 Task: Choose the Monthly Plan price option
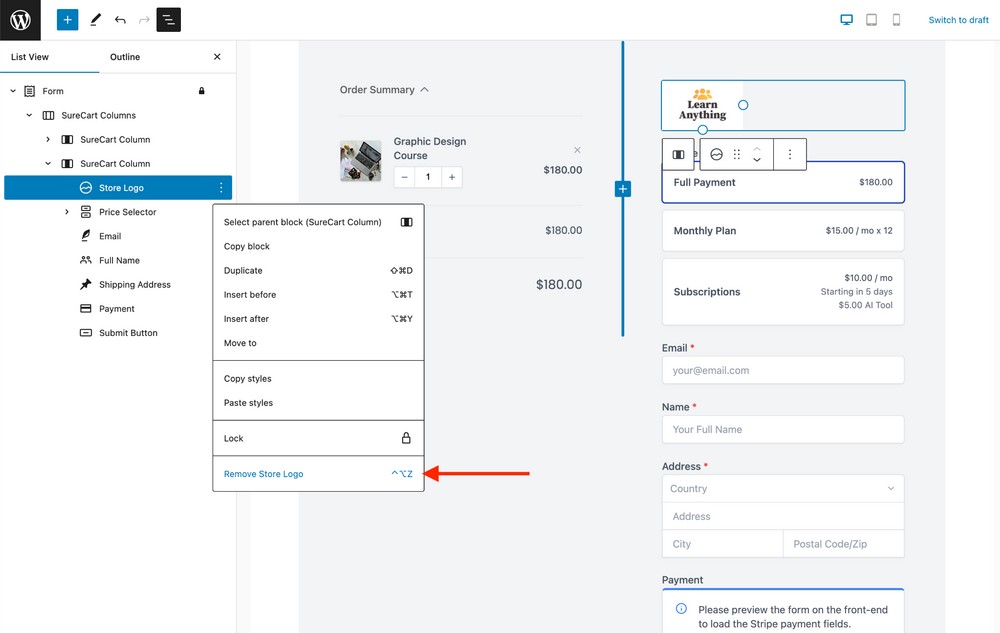click(782, 231)
